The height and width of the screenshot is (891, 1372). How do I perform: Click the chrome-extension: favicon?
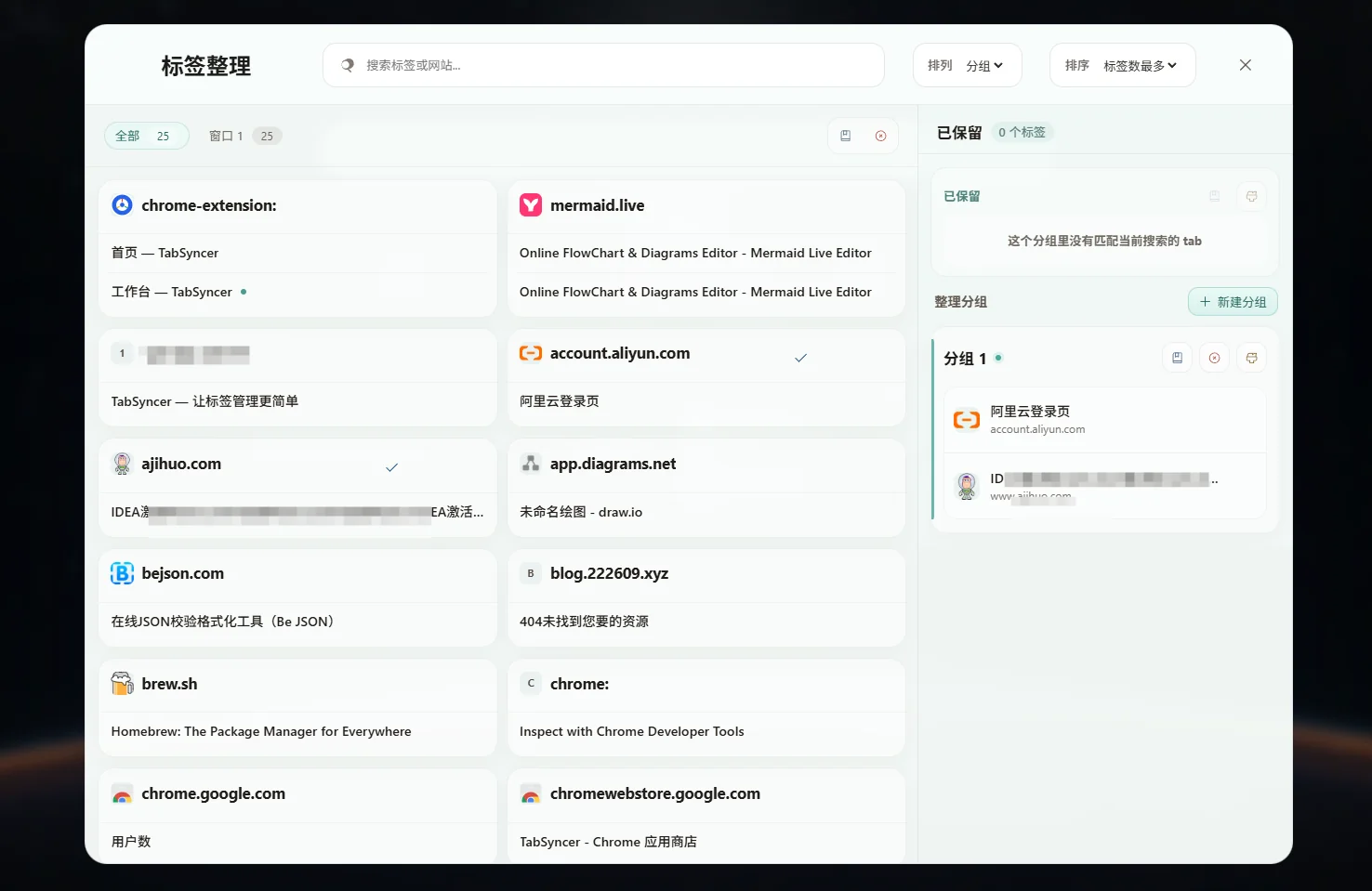coord(122,205)
